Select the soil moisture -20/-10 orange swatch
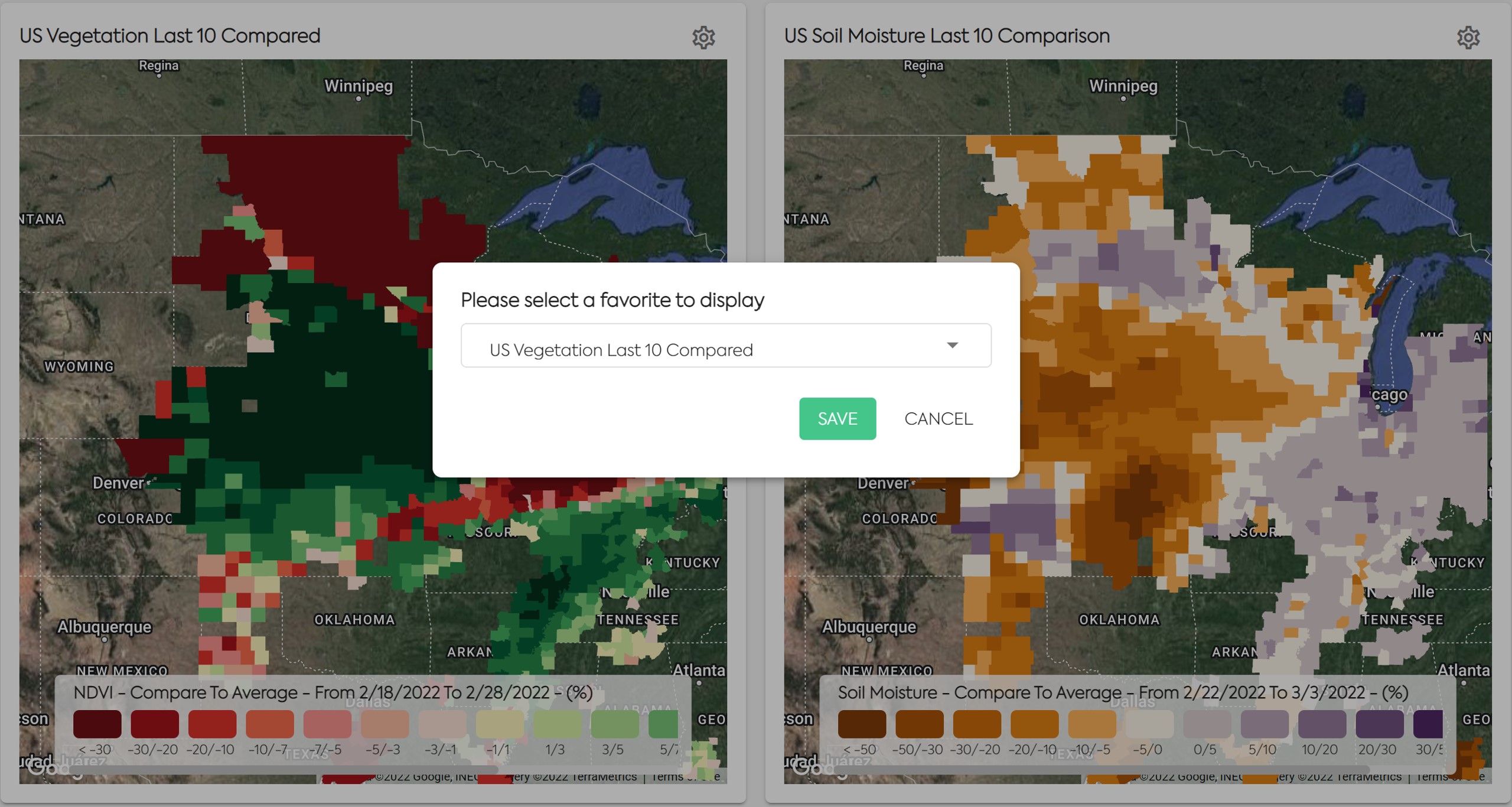 (1034, 724)
